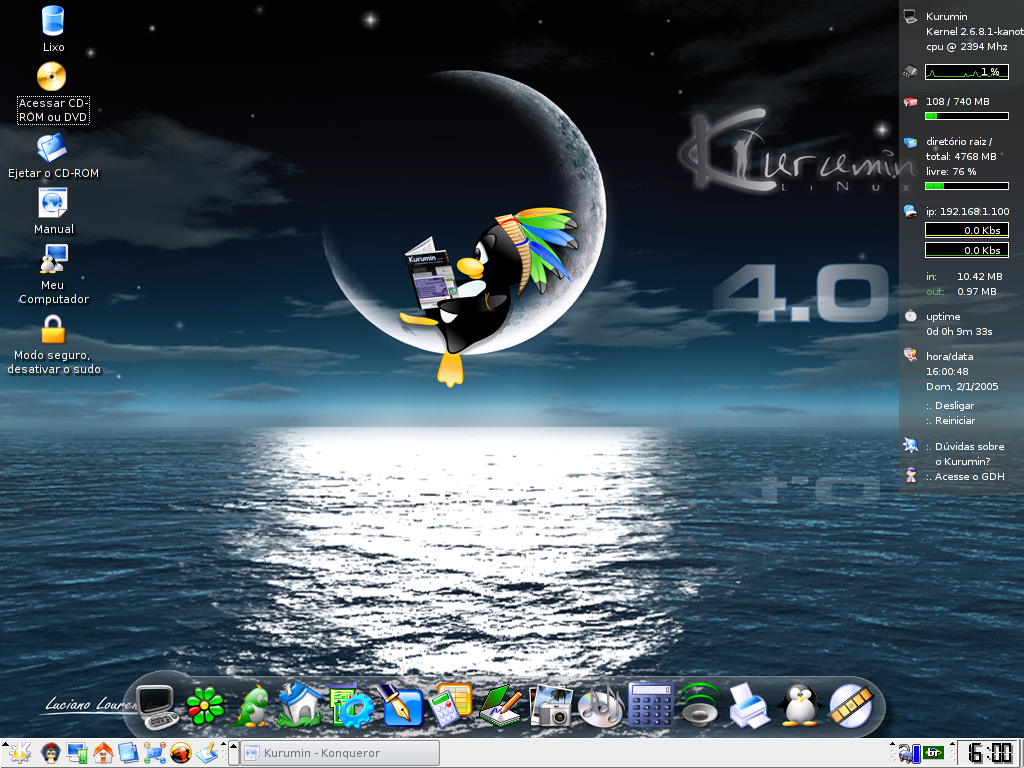Open the dark globe browser icon in taskbar
The width and height of the screenshot is (1024, 768).
[x=181, y=752]
